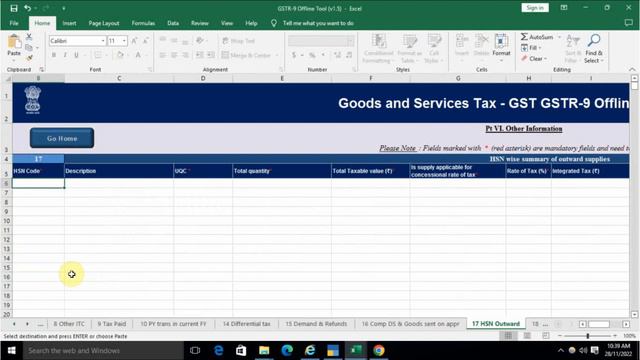Click the Clear eraser icon
The height and width of the screenshot is (360, 640).
pos(524,59)
